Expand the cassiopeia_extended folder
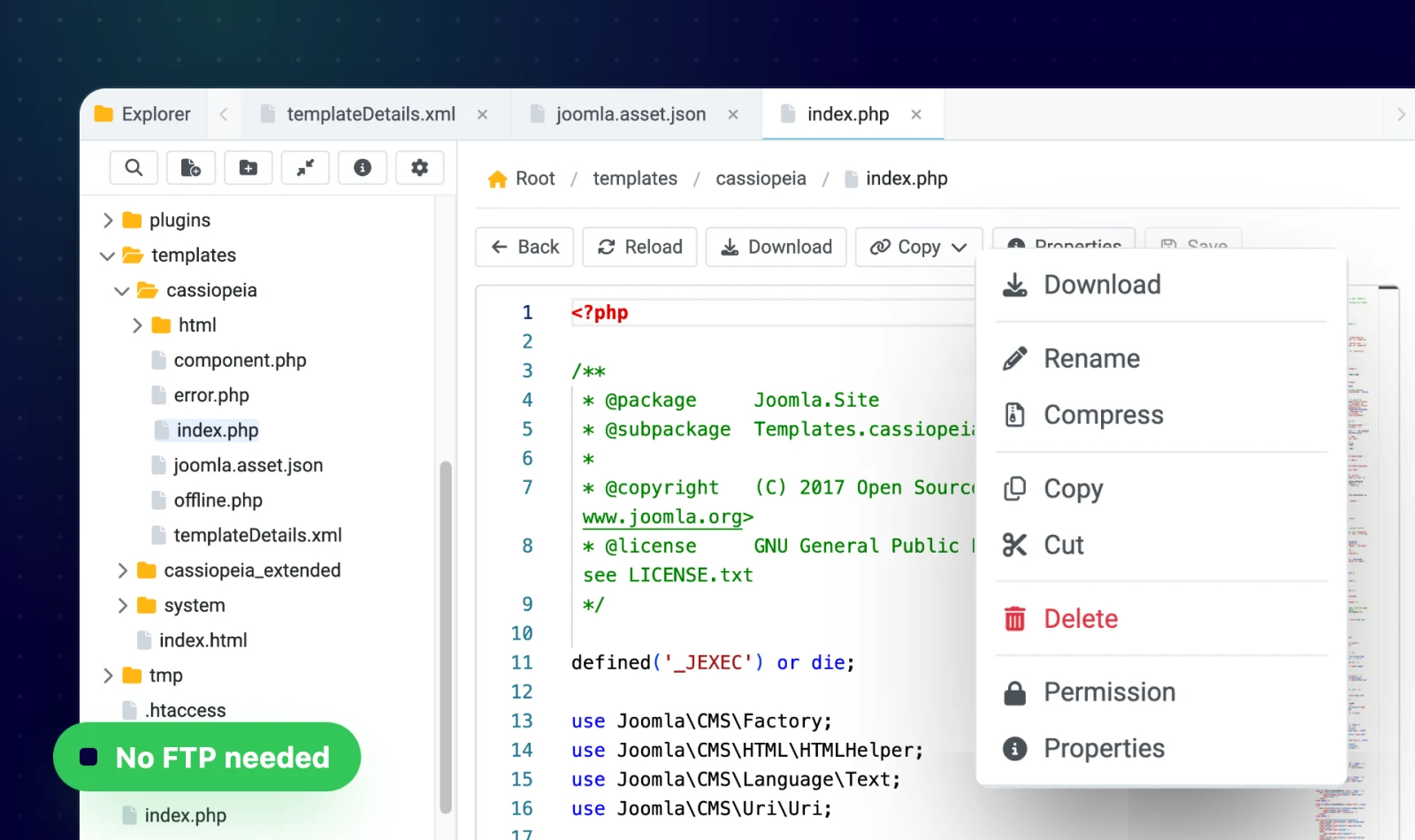The image size is (1415, 840). tap(123, 570)
